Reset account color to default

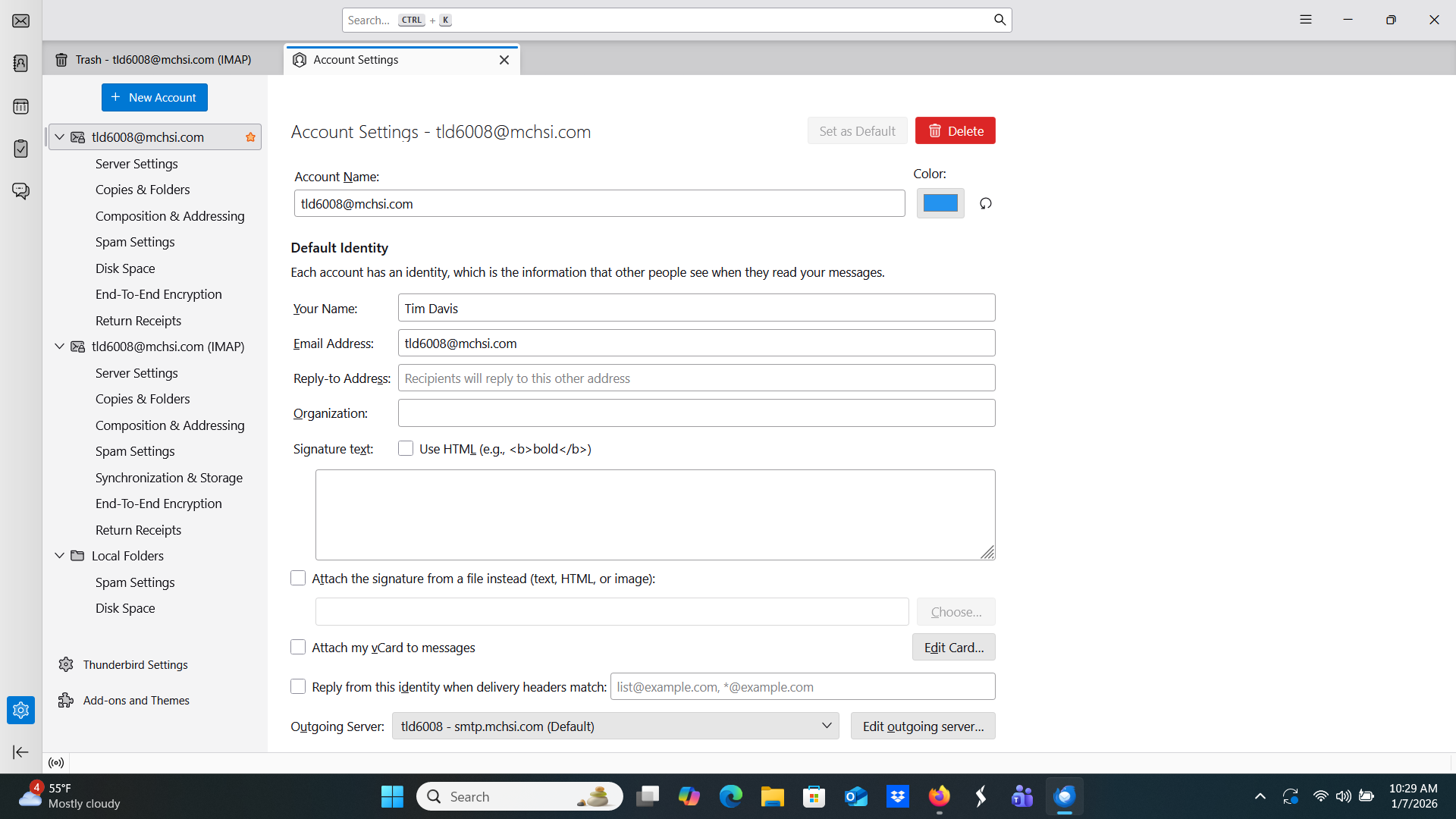point(985,203)
